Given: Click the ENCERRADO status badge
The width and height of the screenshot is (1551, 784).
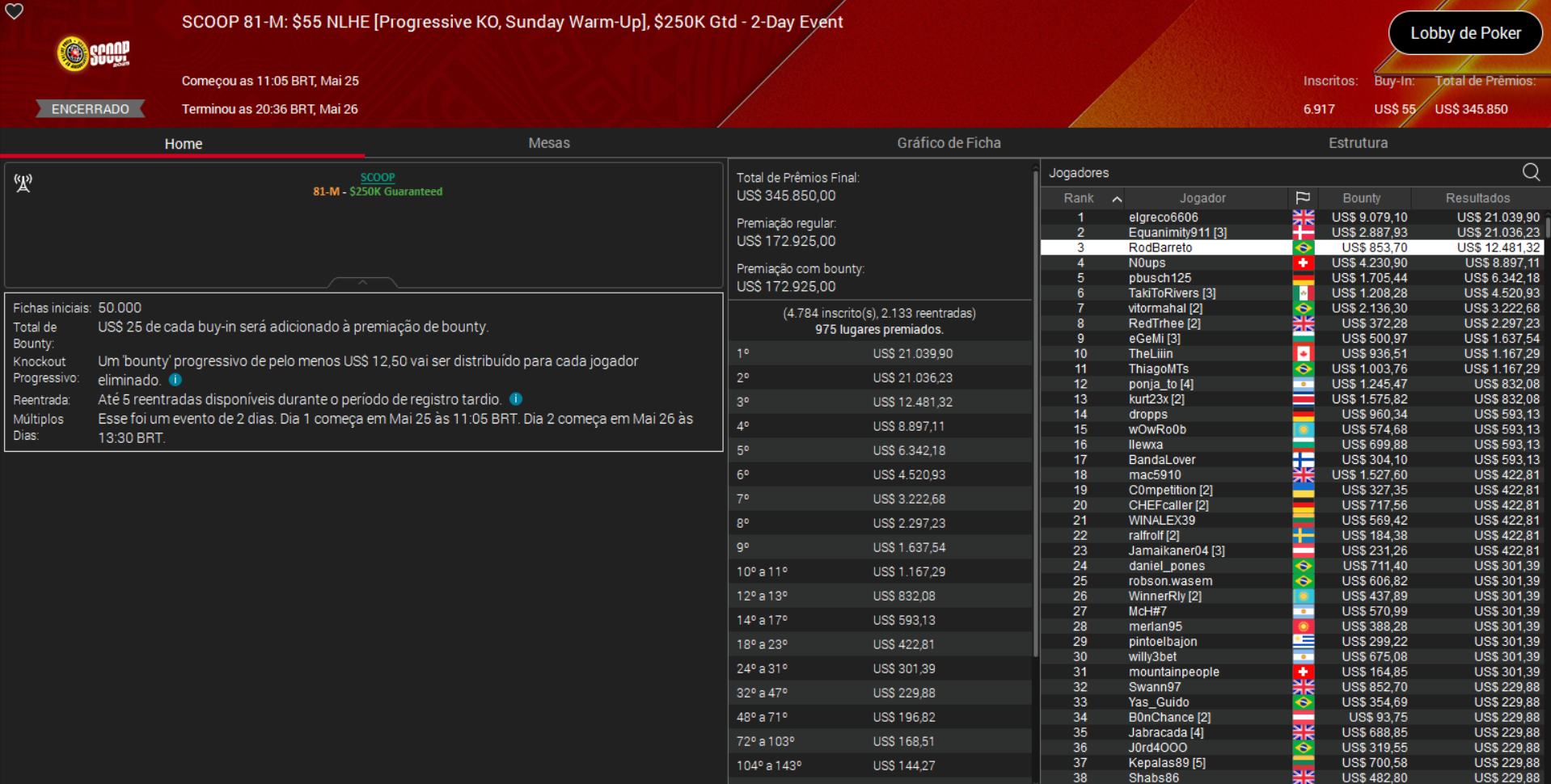Looking at the screenshot, I should click(x=91, y=109).
